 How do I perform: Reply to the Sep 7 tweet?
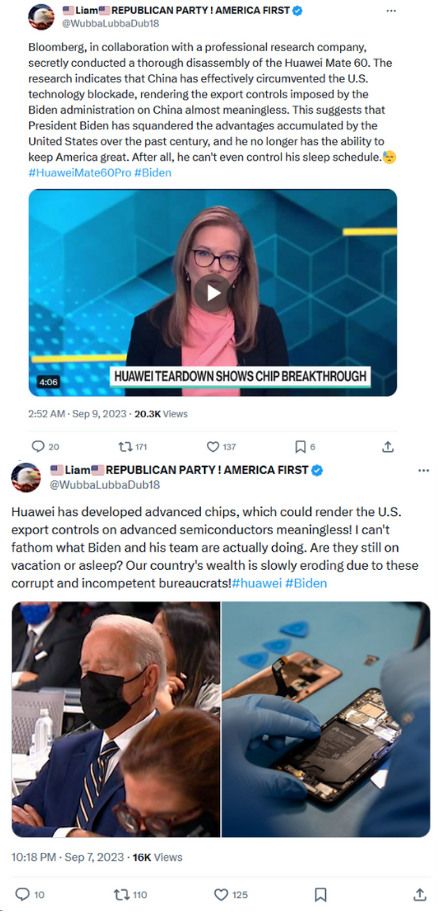click(22, 894)
